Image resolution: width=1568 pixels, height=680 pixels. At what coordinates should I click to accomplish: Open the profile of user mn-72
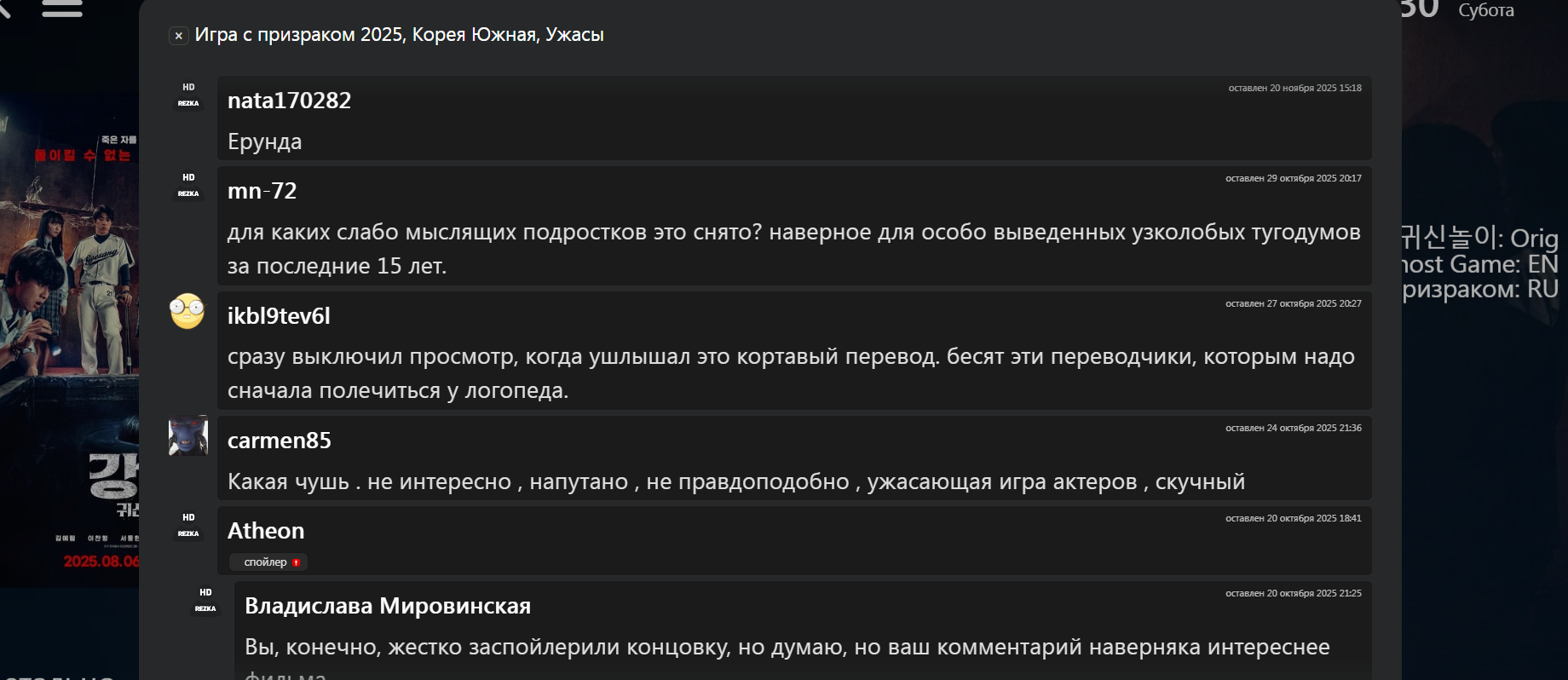(262, 191)
